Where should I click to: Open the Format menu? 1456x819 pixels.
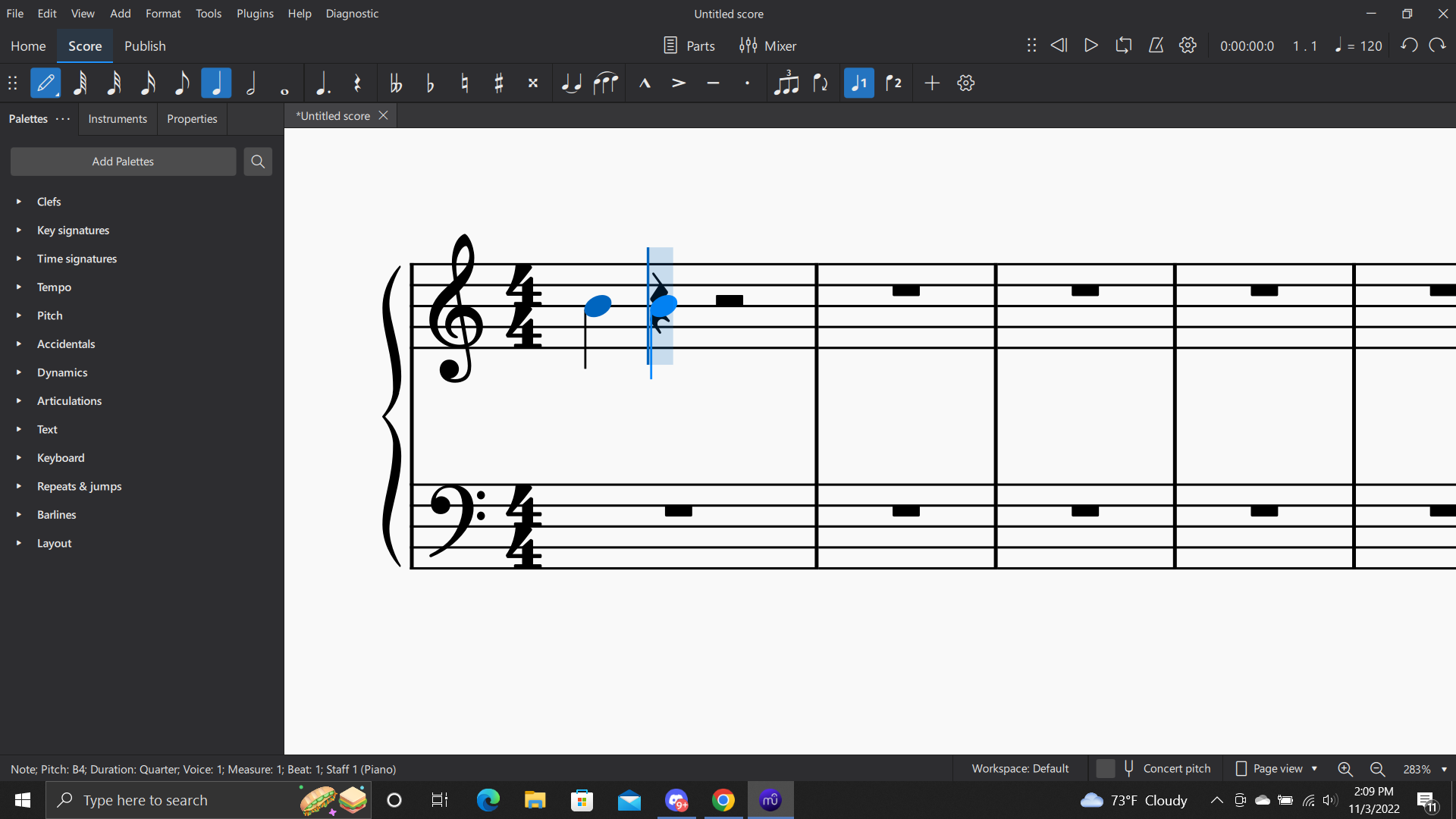163,13
